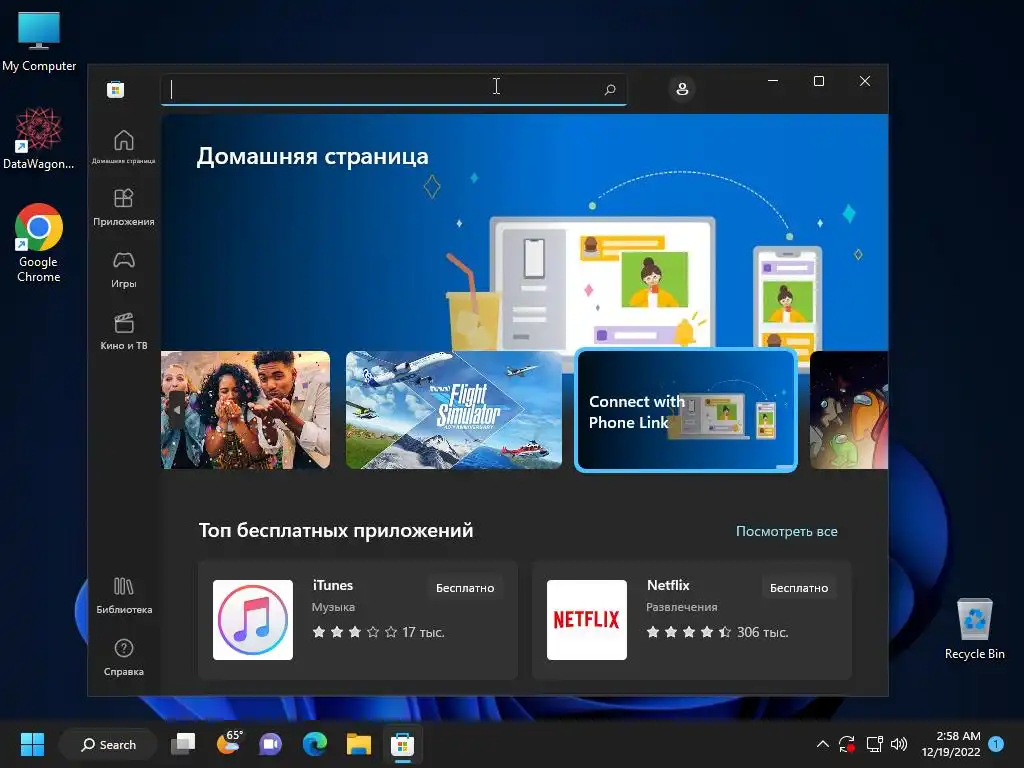Click the iTunes app icon

pos(253,620)
